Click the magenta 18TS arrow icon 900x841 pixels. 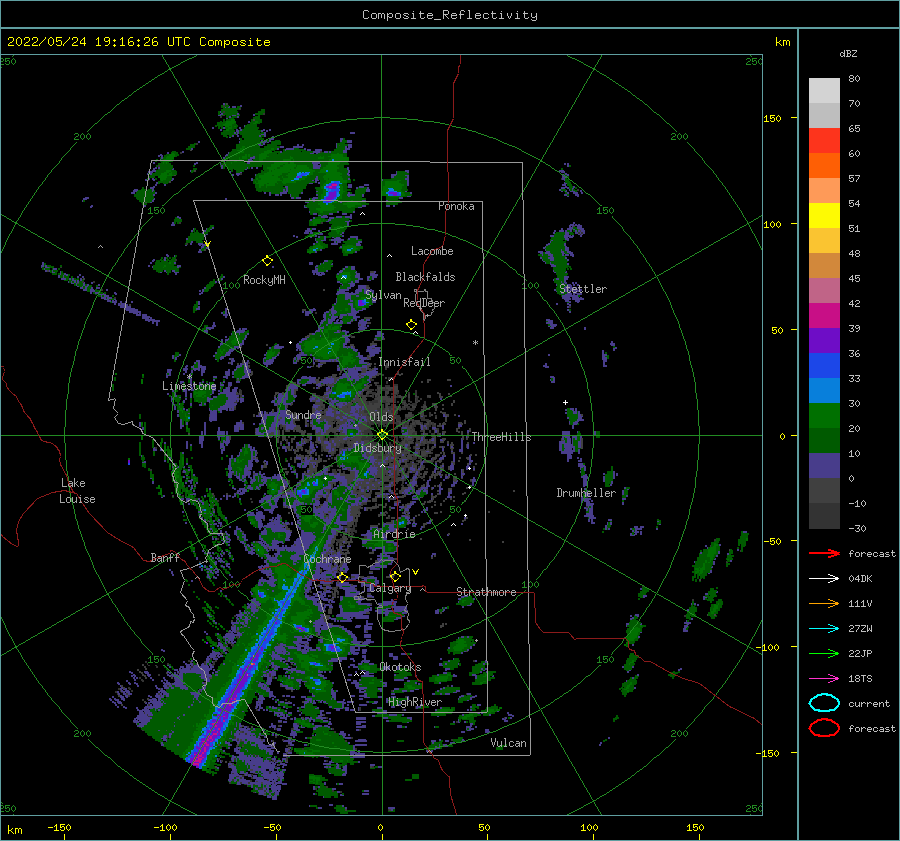click(824, 679)
